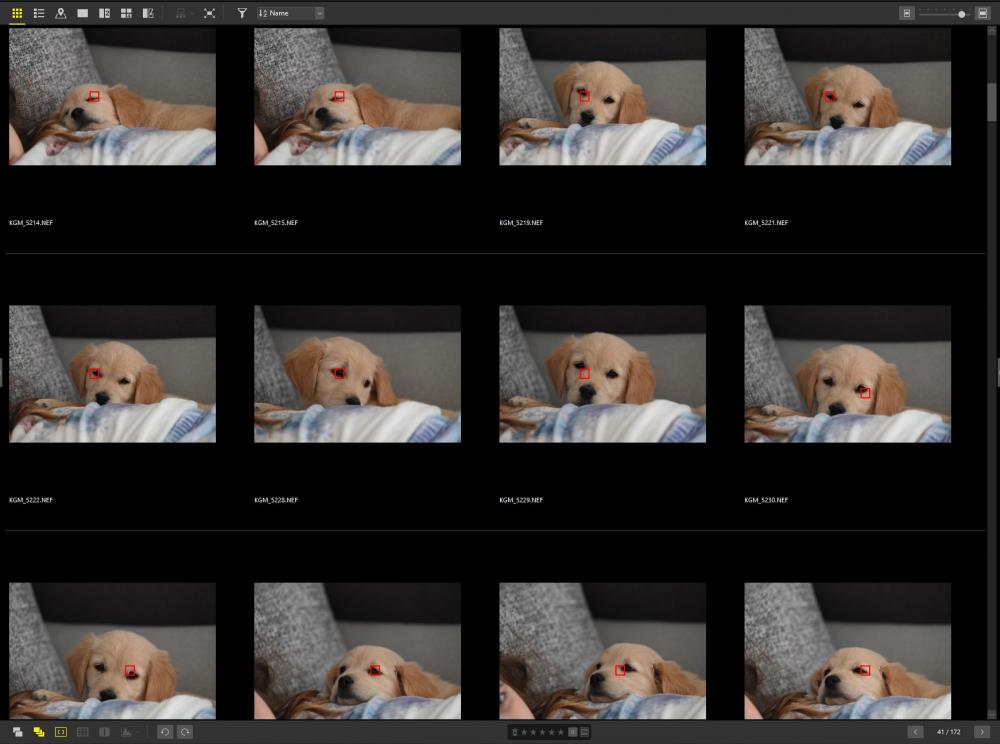Go to the previous image
Screen dimensions: 1000x744
tap(915, 732)
